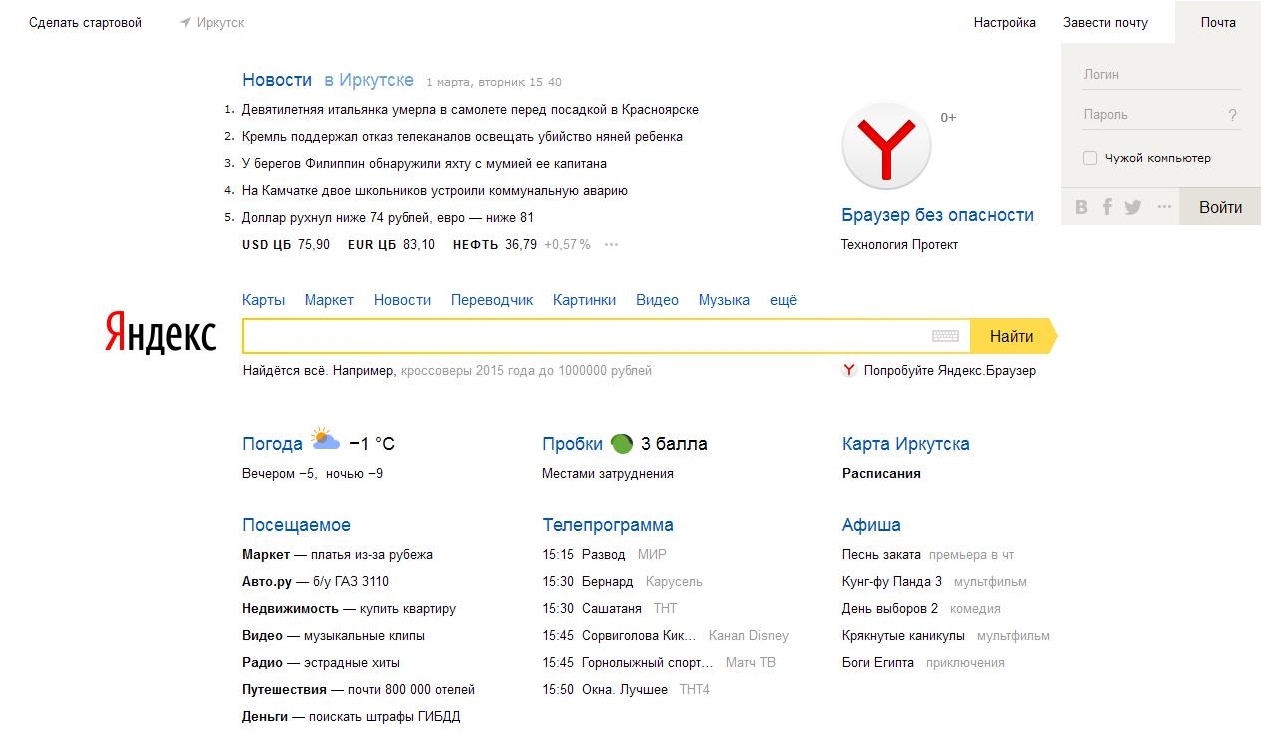Image resolution: width=1279 pixels, height=747 pixels.
Task: Tick the Чужой компьютер checkbox
Action: [1090, 158]
